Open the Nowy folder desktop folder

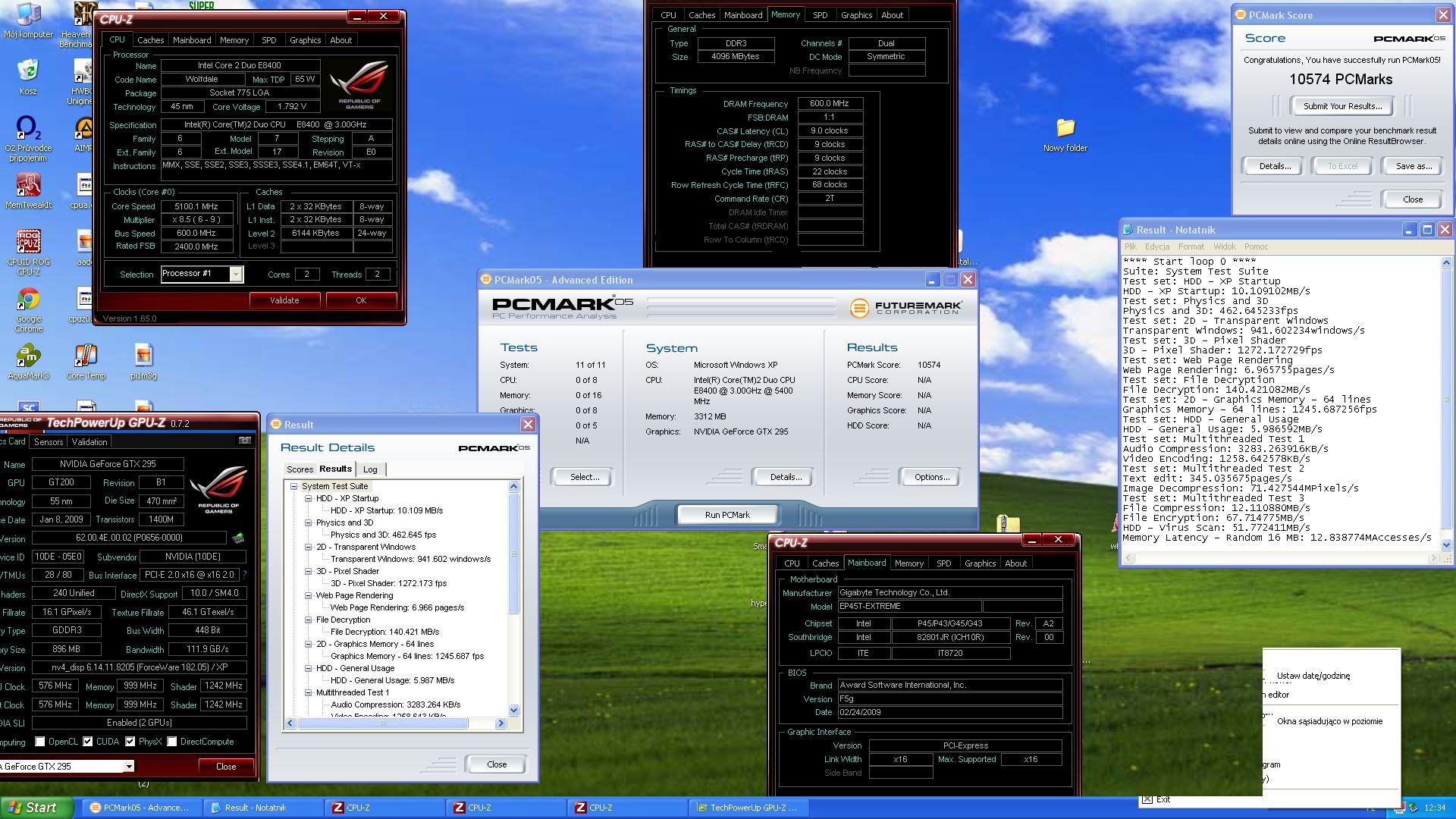pos(1065,135)
